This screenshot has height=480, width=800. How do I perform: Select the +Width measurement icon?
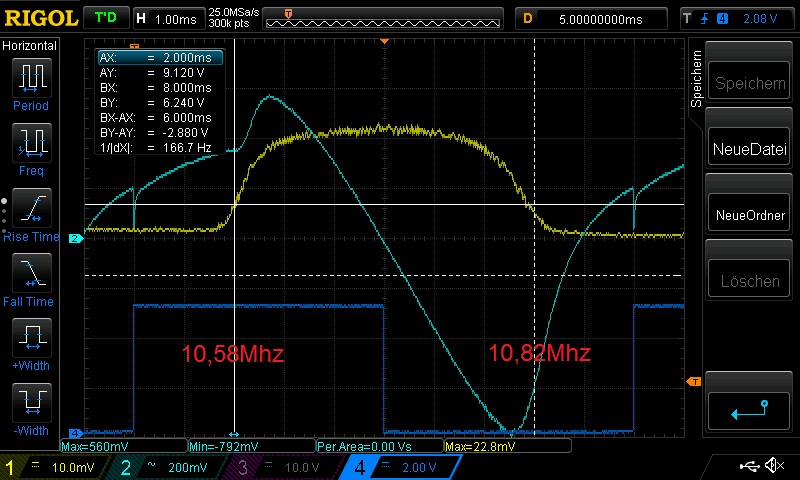click(31, 337)
